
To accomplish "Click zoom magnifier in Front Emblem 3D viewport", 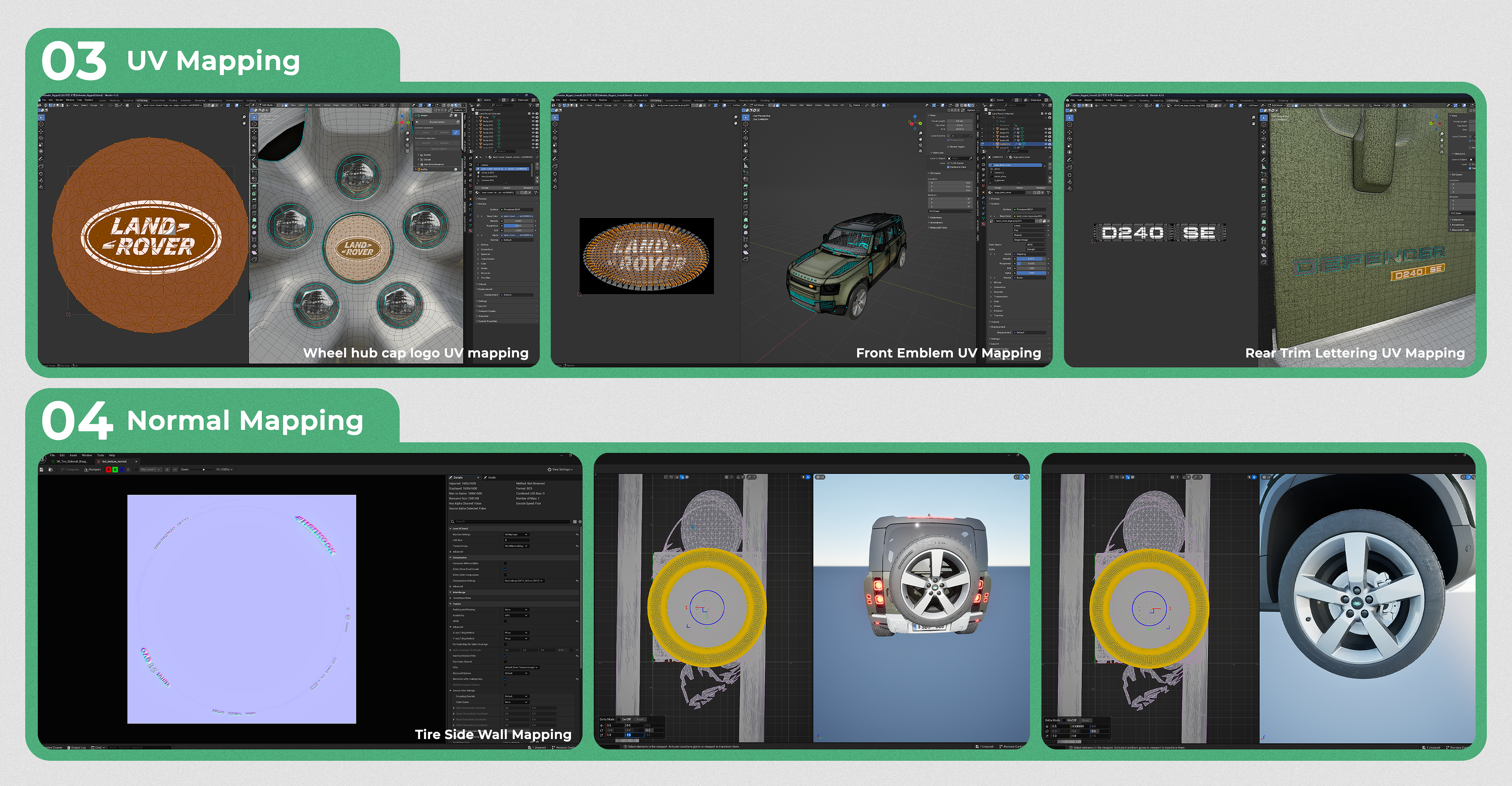I will (920, 133).
